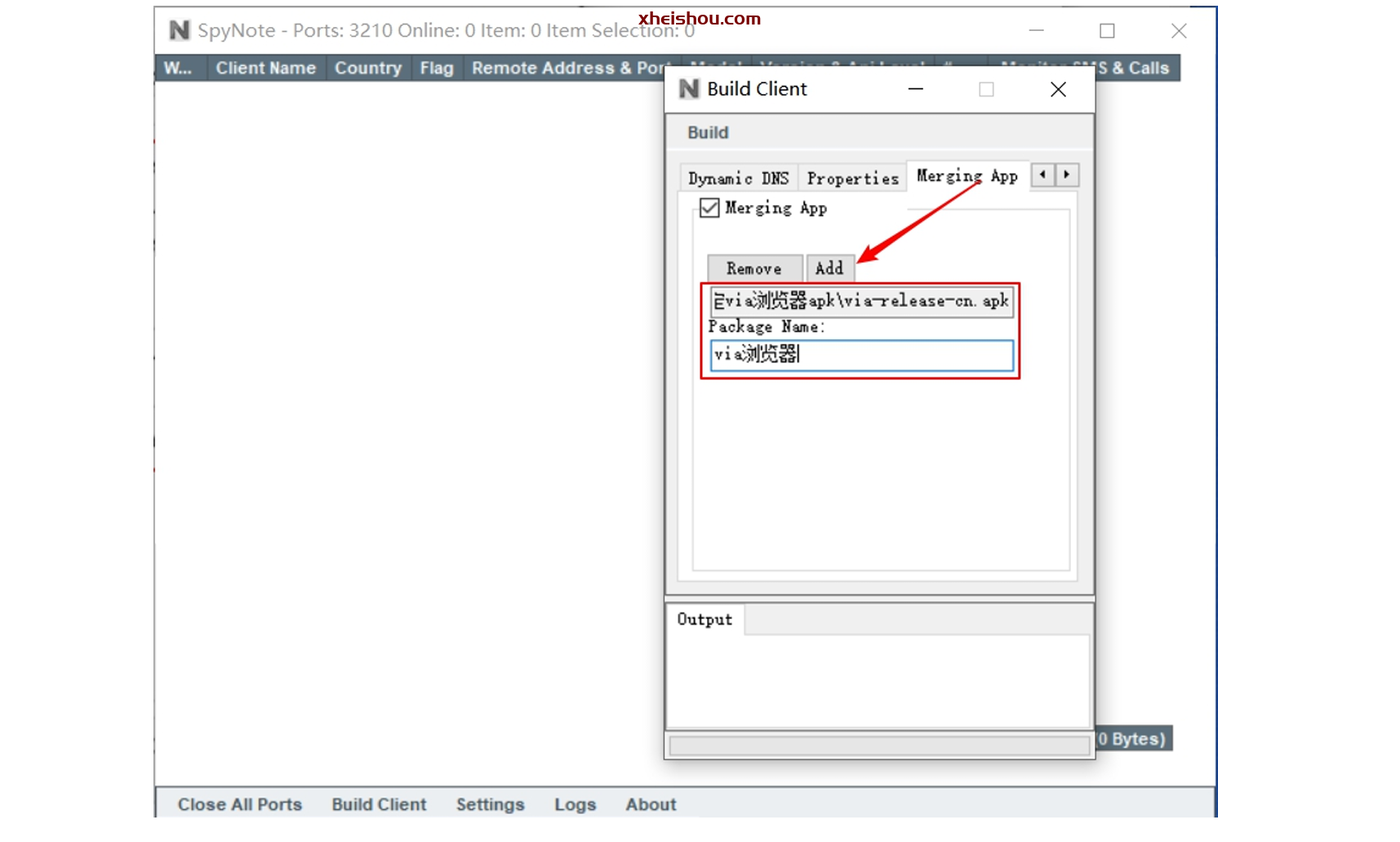Open the Build menu in Build Client
The width and height of the screenshot is (1400, 842).
[x=708, y=132]
